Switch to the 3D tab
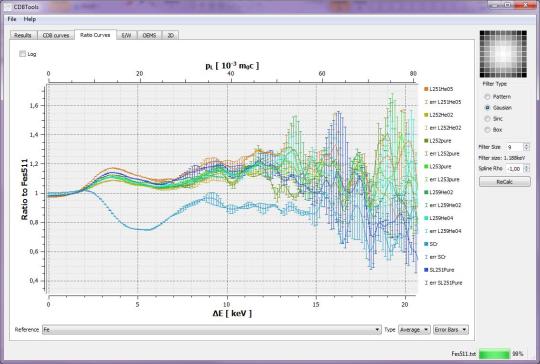This screenshot has height=364, width=540. tap(170, 35)
